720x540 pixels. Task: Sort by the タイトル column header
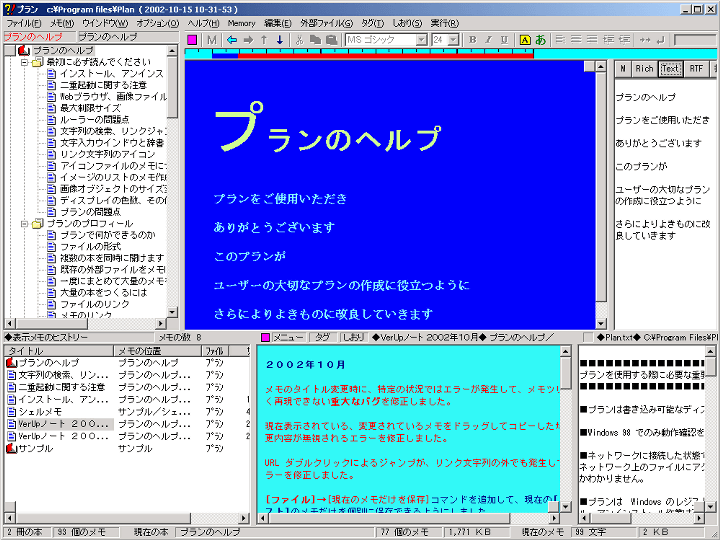tap(58, 351)
